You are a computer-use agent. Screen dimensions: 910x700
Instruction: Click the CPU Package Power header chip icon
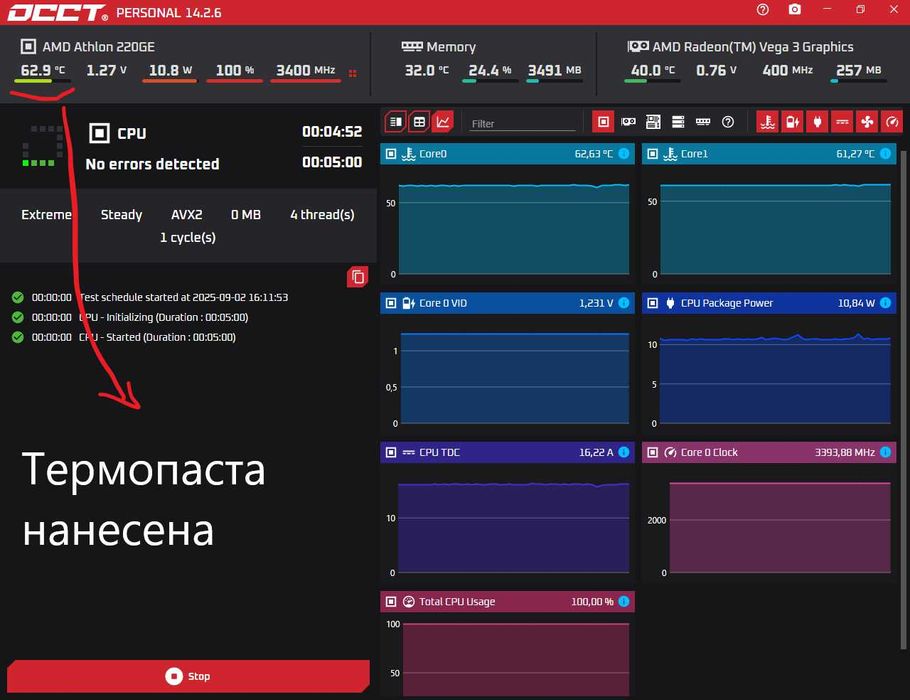(653, 303)
